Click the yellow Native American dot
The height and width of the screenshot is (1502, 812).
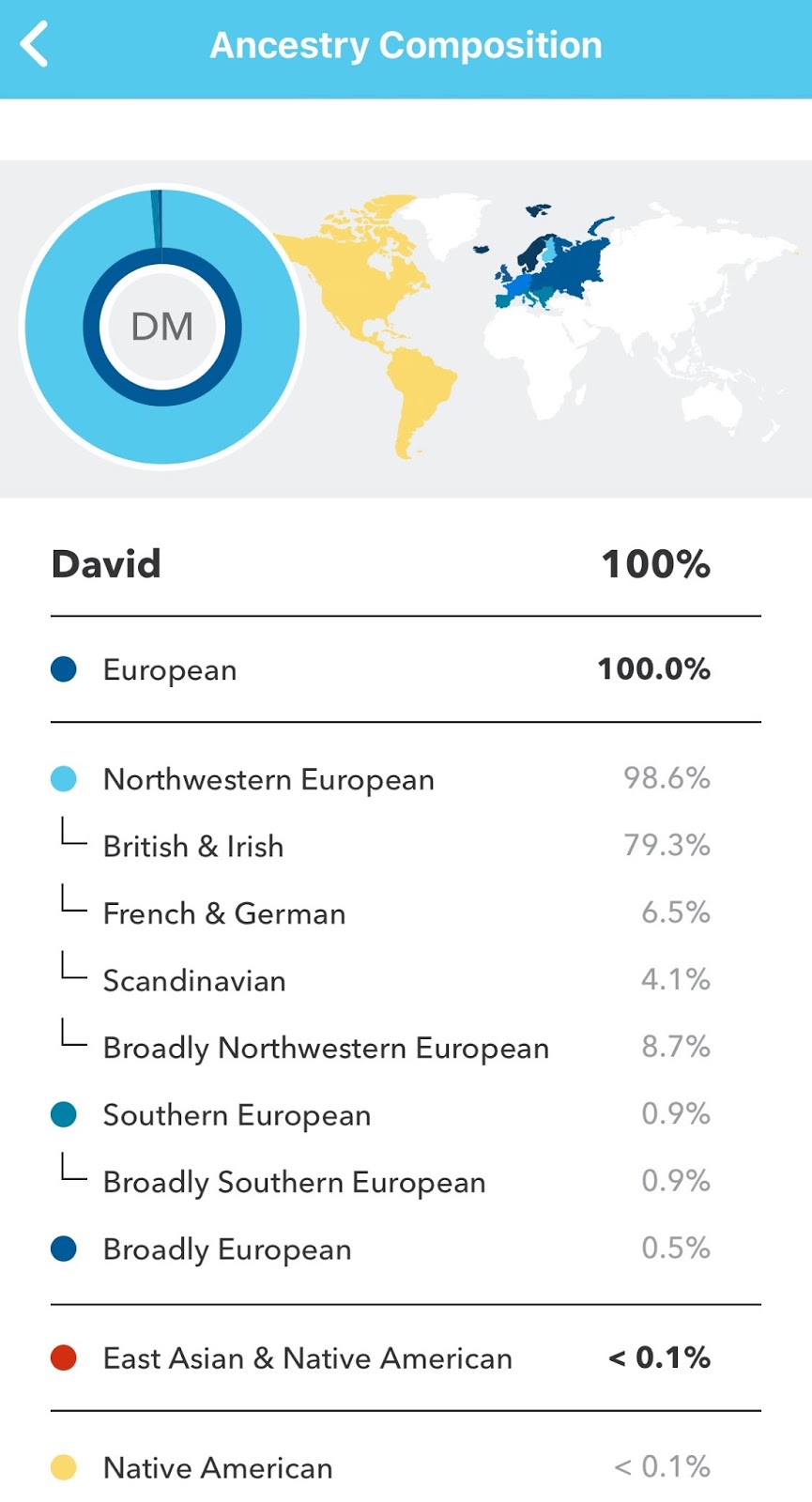point(64,1467)
